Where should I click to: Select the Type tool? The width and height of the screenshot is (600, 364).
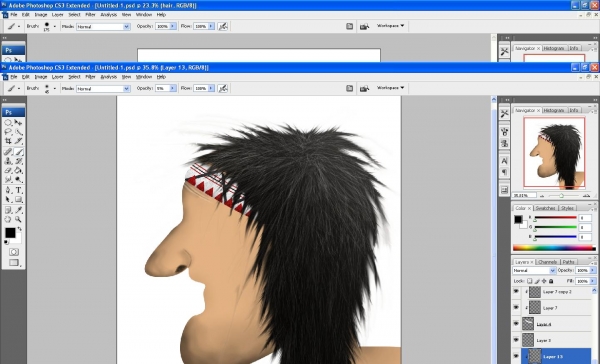tap(18, 190)
